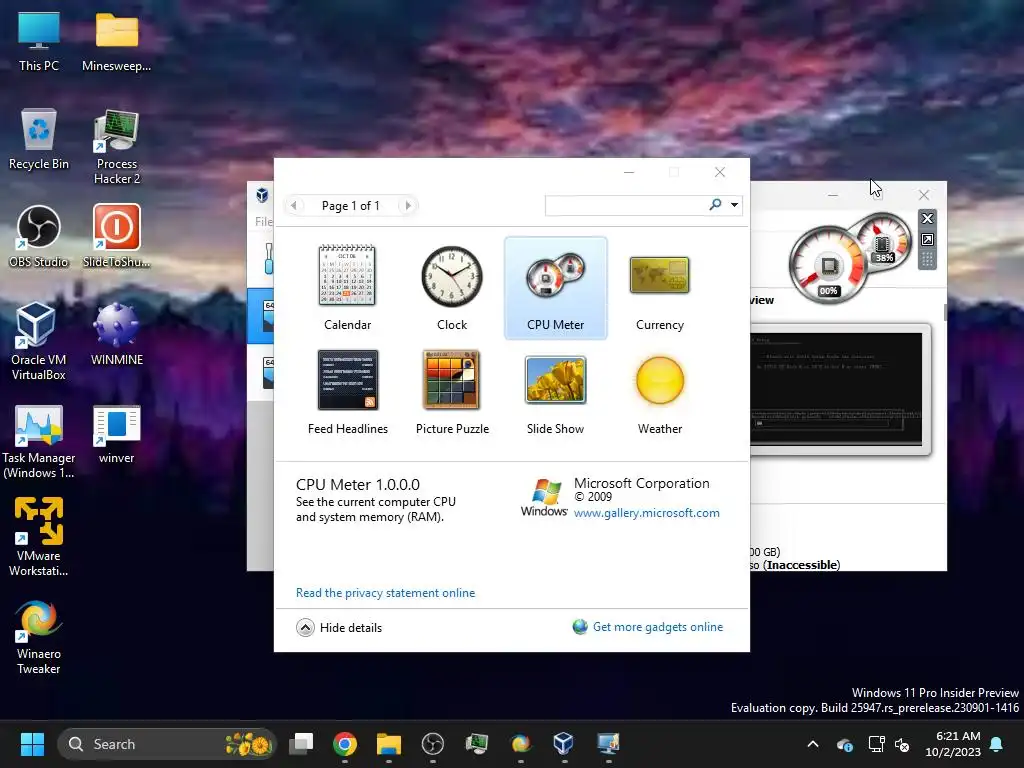This screenshot has height=768, width=1024.
Task: Open the notification bell in taskbar
Action: point(997,744)
